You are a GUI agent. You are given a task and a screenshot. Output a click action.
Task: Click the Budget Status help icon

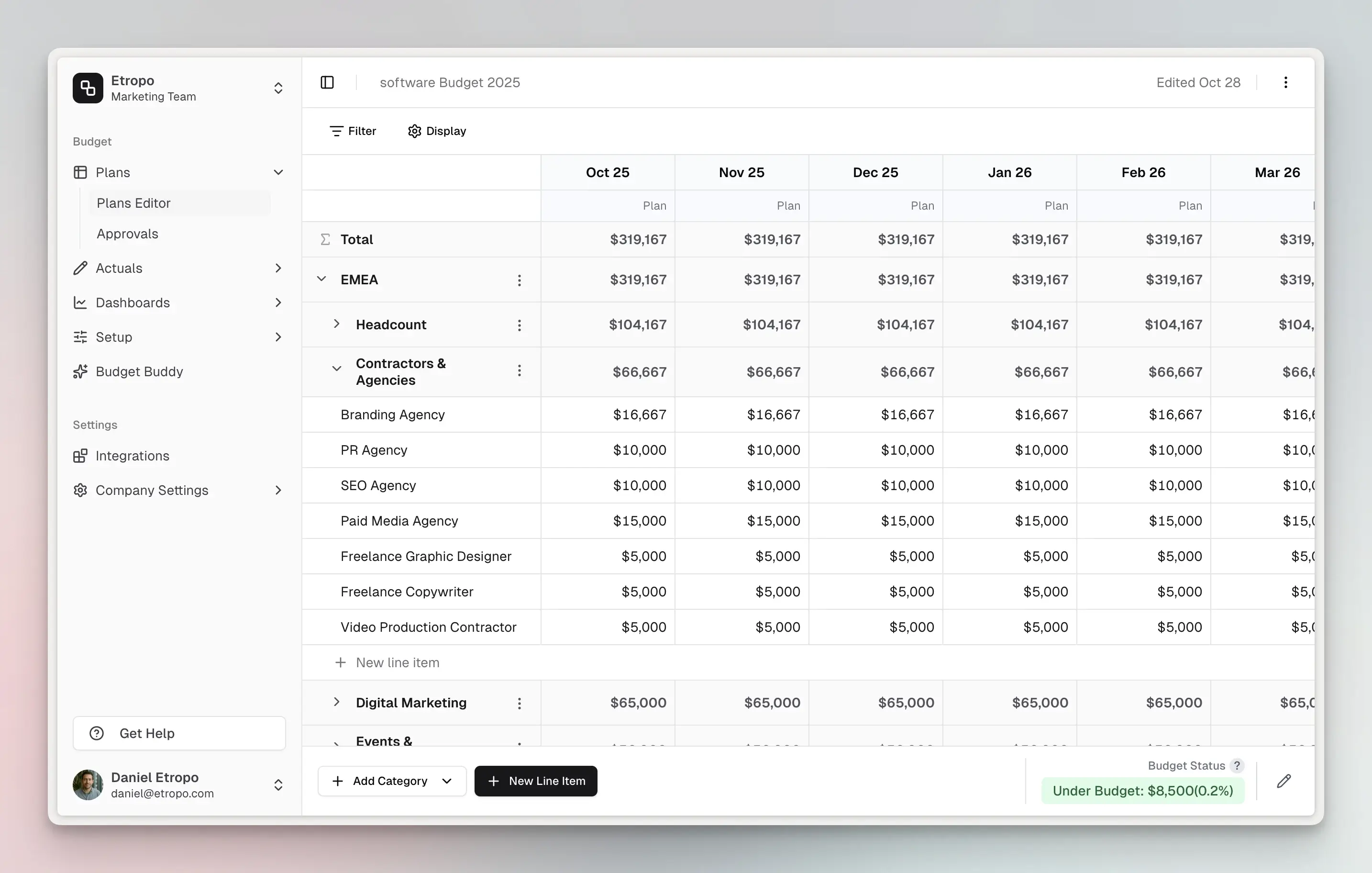click(x=1237, y=766)
